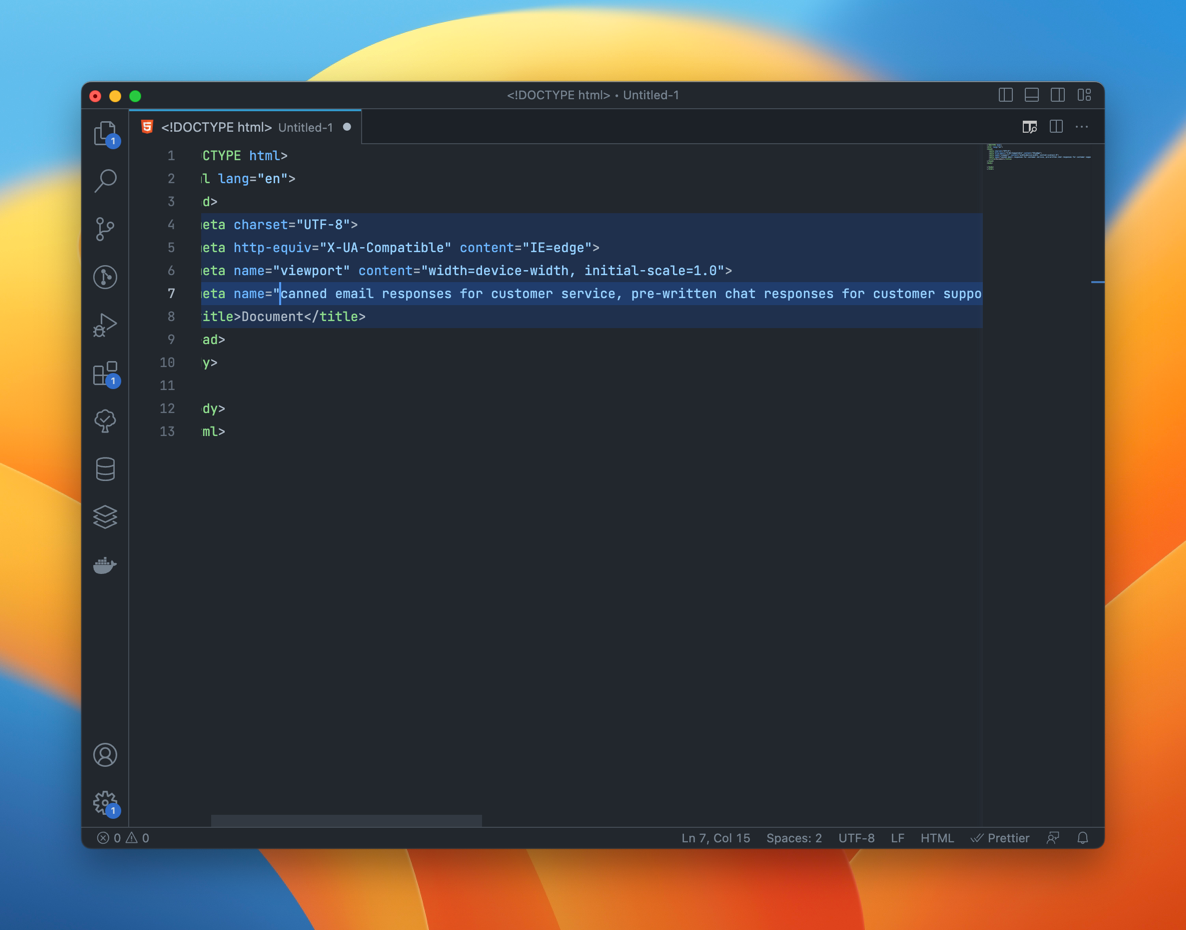Viewport: 1186px width, 930px height.
Task: Open the editor More Actions menu
Action: [x=1082, y=127]
